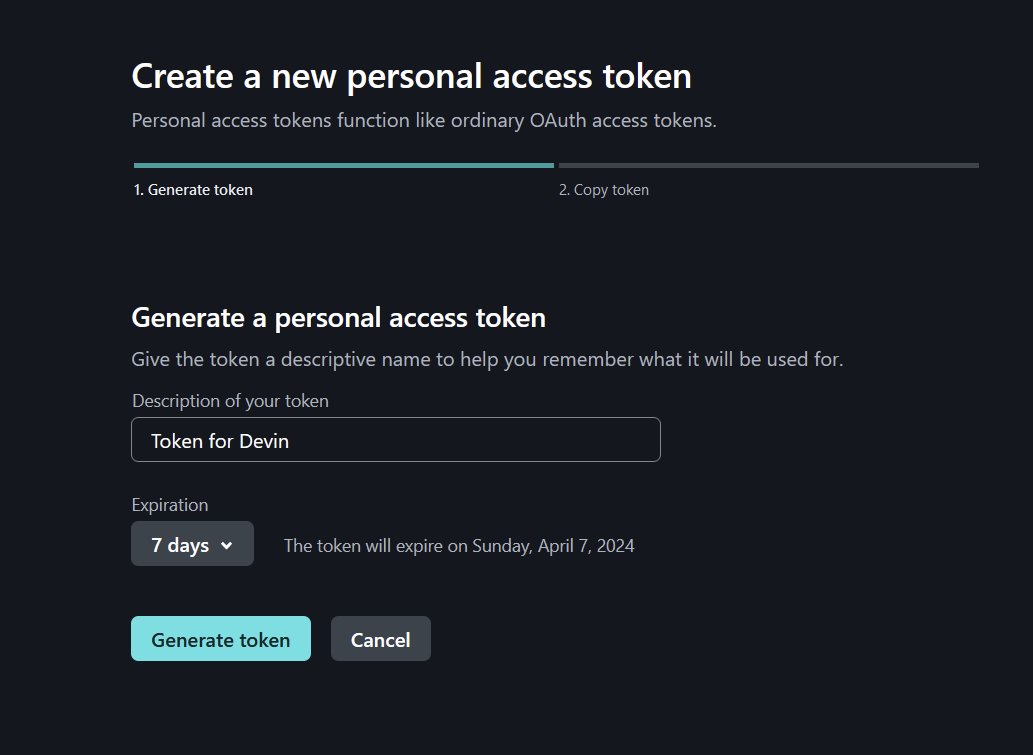This screenshot has height=755, width=1033.
Task: Click the '7 days' text in expiration selector
Action: 180,545
